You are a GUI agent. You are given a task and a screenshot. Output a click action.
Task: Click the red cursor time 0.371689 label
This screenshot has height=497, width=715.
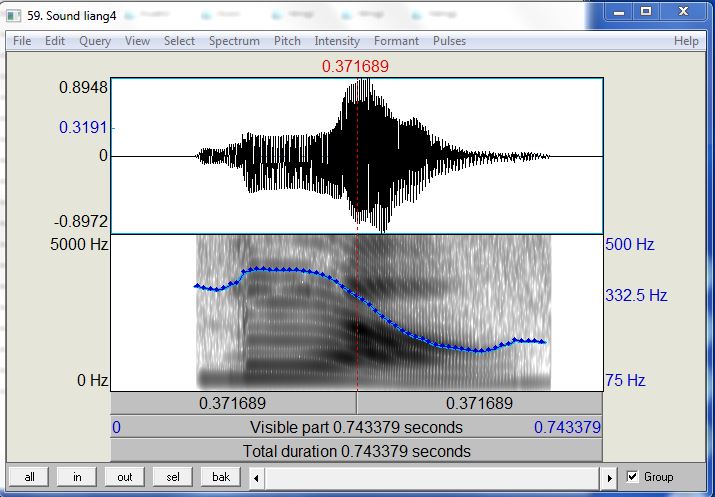pyautogui.click(x=355, y=67)
